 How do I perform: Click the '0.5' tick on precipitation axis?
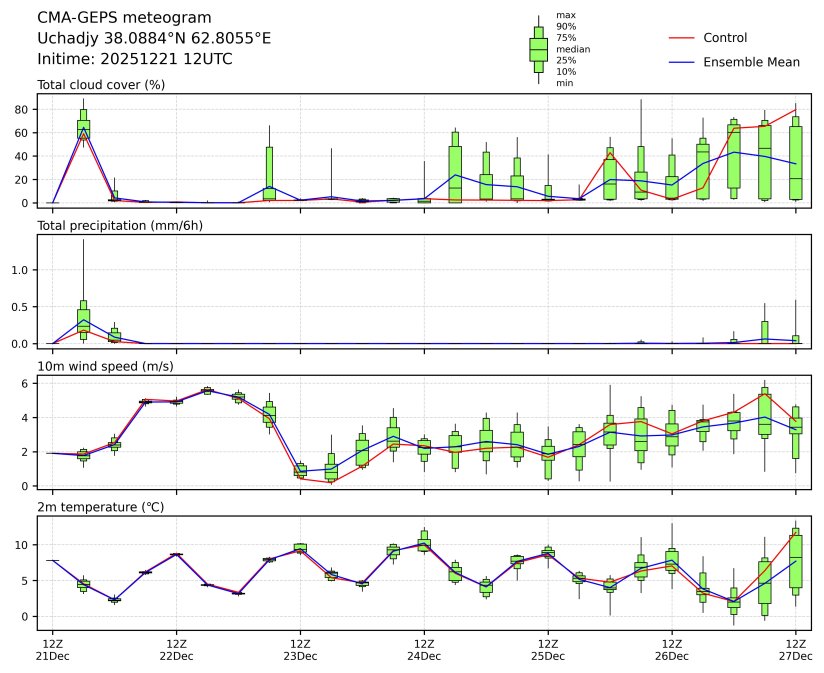19,307
